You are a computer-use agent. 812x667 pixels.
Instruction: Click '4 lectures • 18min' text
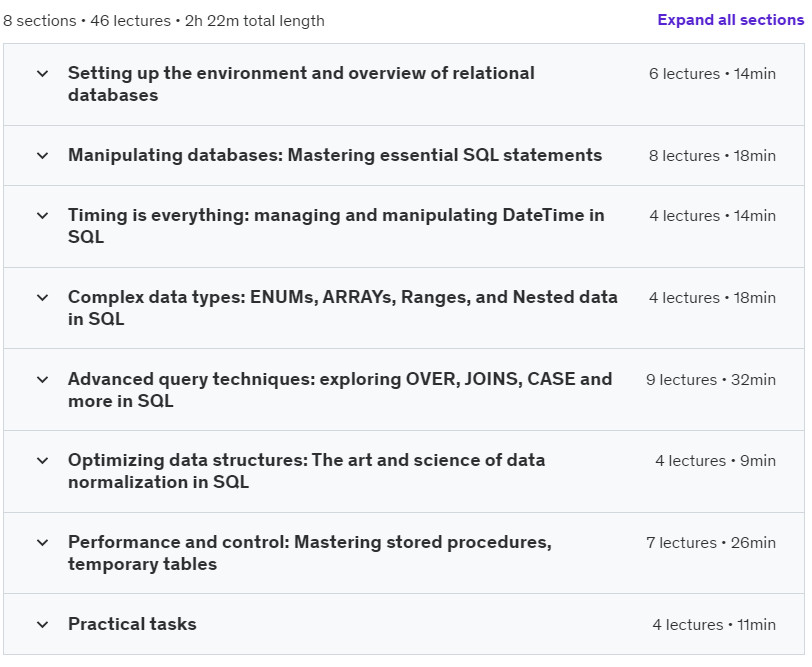[712, 298]
